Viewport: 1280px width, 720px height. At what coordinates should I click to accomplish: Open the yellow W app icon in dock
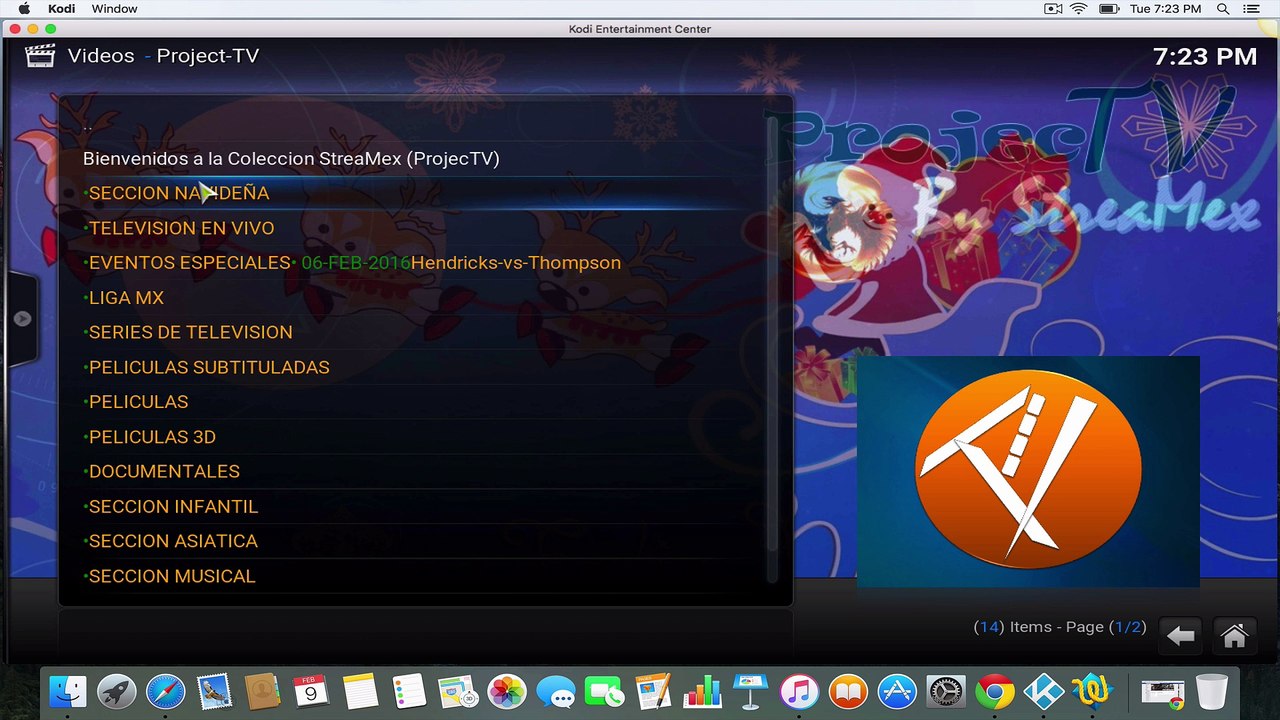click(1092, 691)
